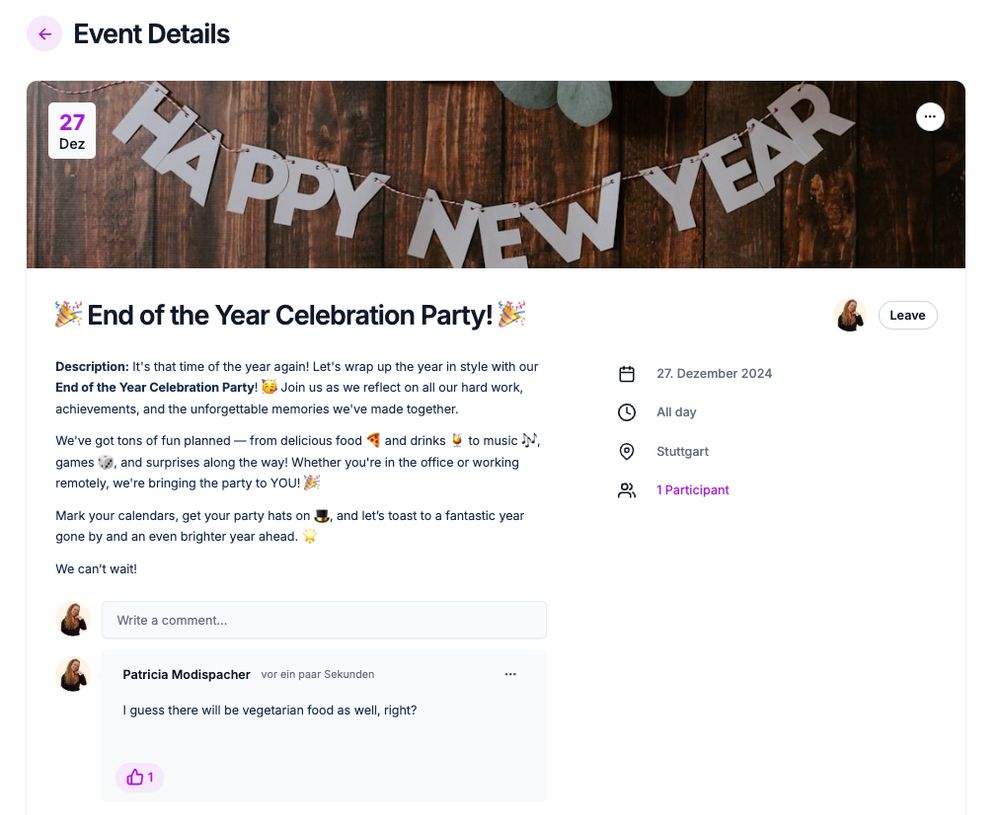Click the 27. Dezember 2024 date entry
The height and width of the screenshot is (815, 999).
pyautogui.click(x=714, y=372)
